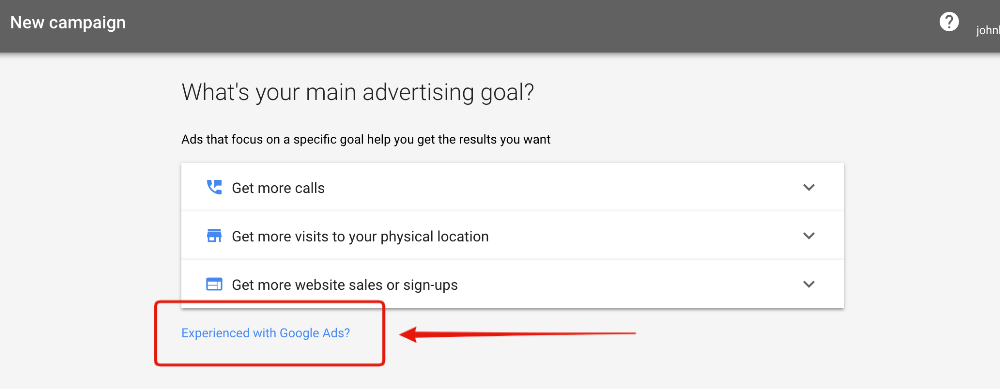Click the New campaign title in header
This screenshot has height=389, width=1000.
pos(68,22)
